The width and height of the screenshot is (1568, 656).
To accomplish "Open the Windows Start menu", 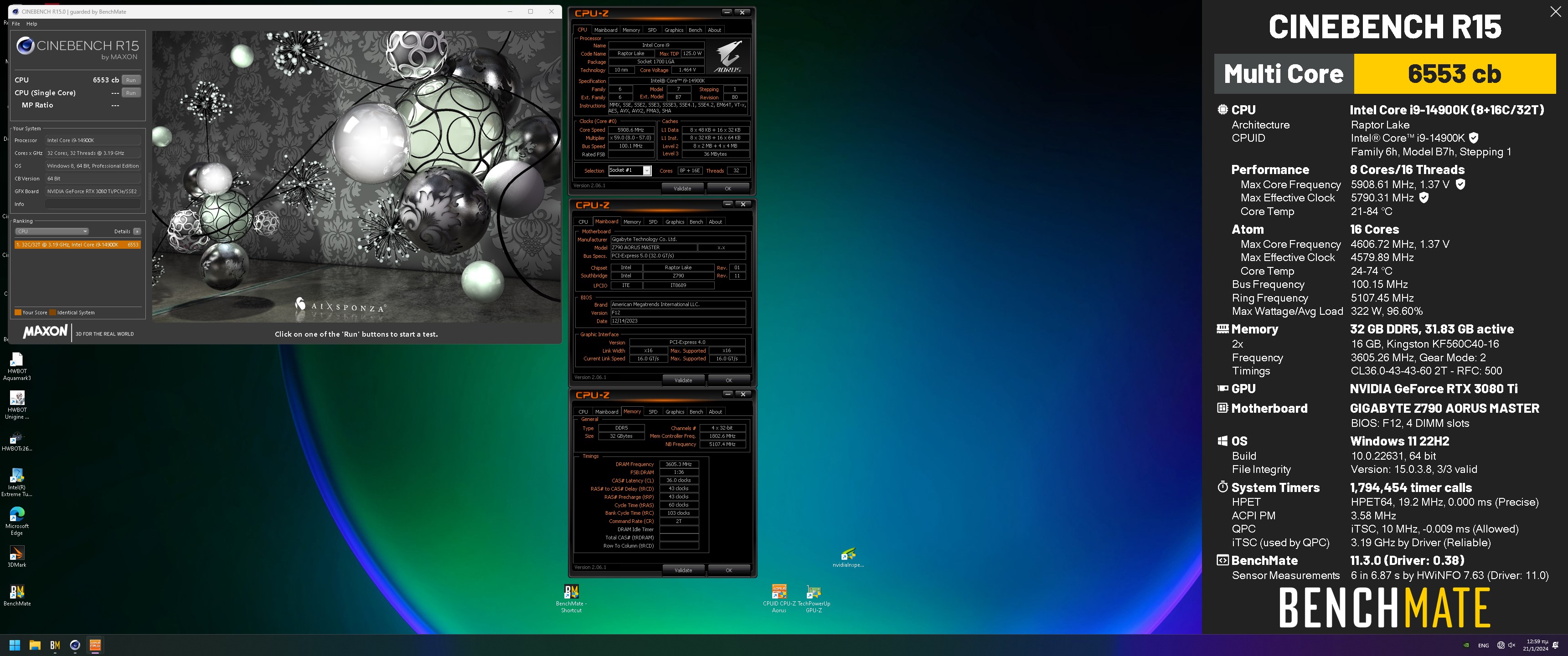I will 15,645.
